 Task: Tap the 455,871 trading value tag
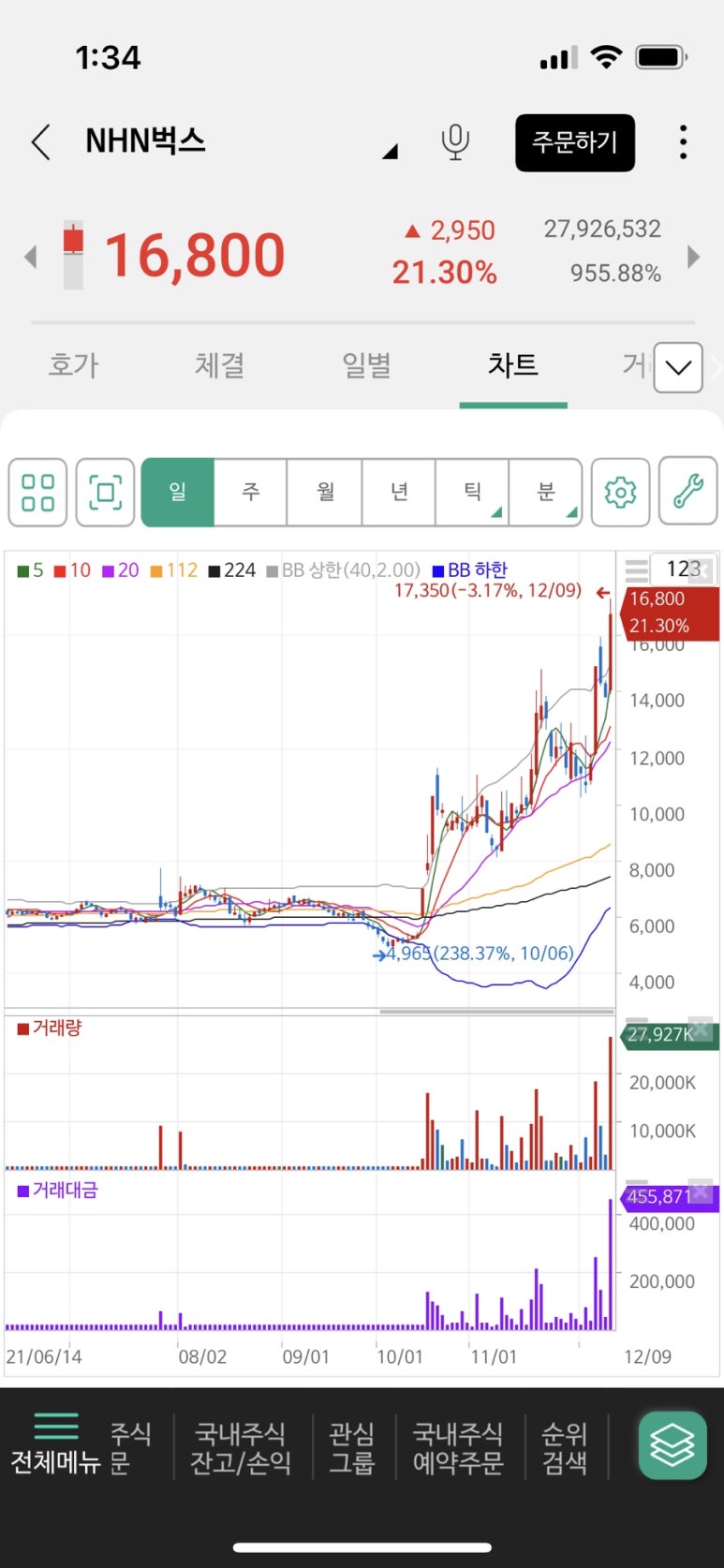click(669, 1197)
